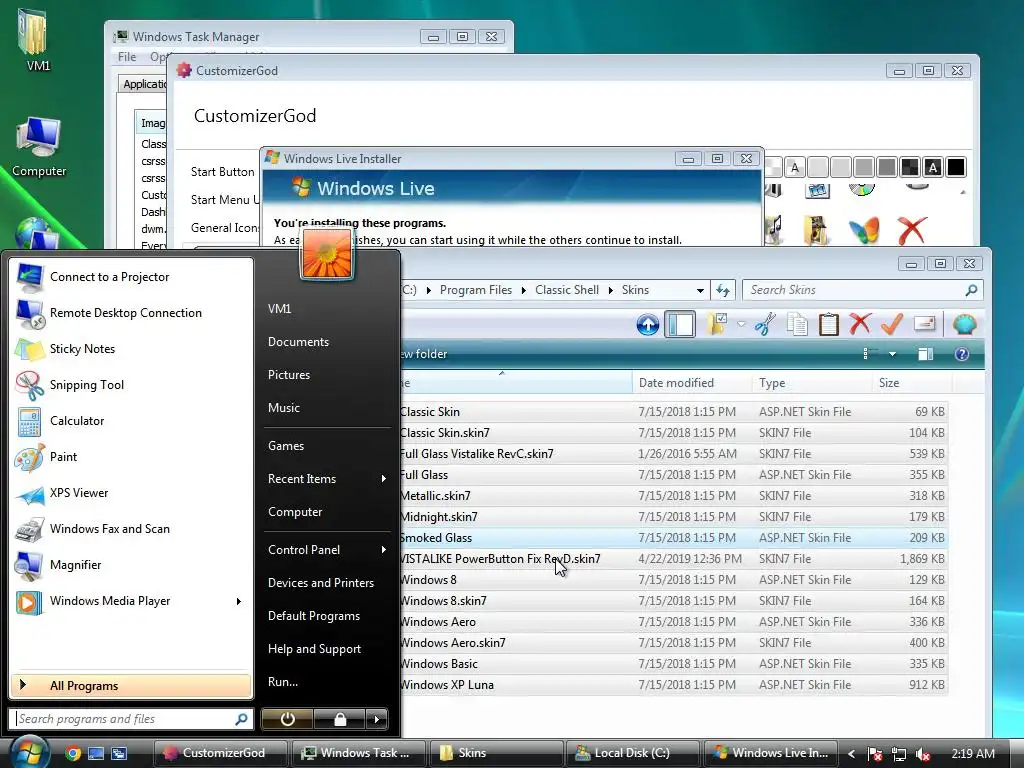Open Control Panel from Start menu
Screen dimensions: 1024x768
[x=327, y=550]
